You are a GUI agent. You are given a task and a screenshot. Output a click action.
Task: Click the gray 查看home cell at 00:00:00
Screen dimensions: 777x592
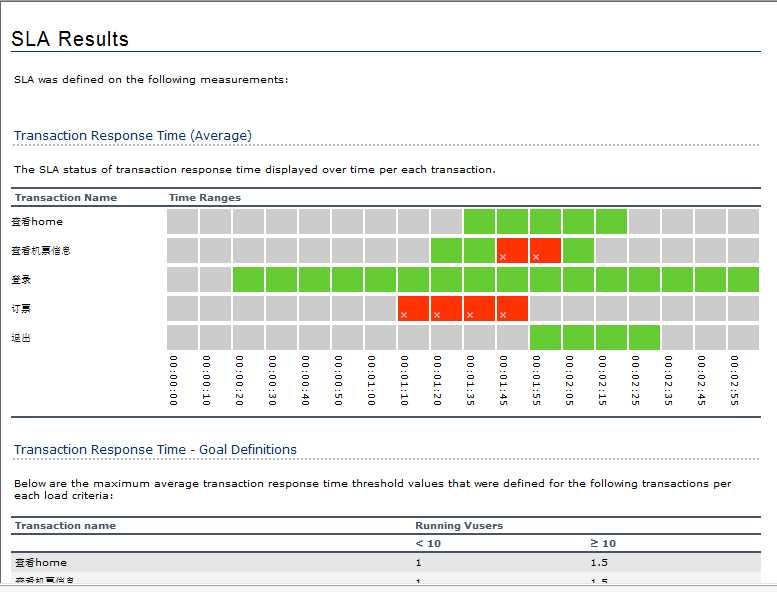click(182, 221)
